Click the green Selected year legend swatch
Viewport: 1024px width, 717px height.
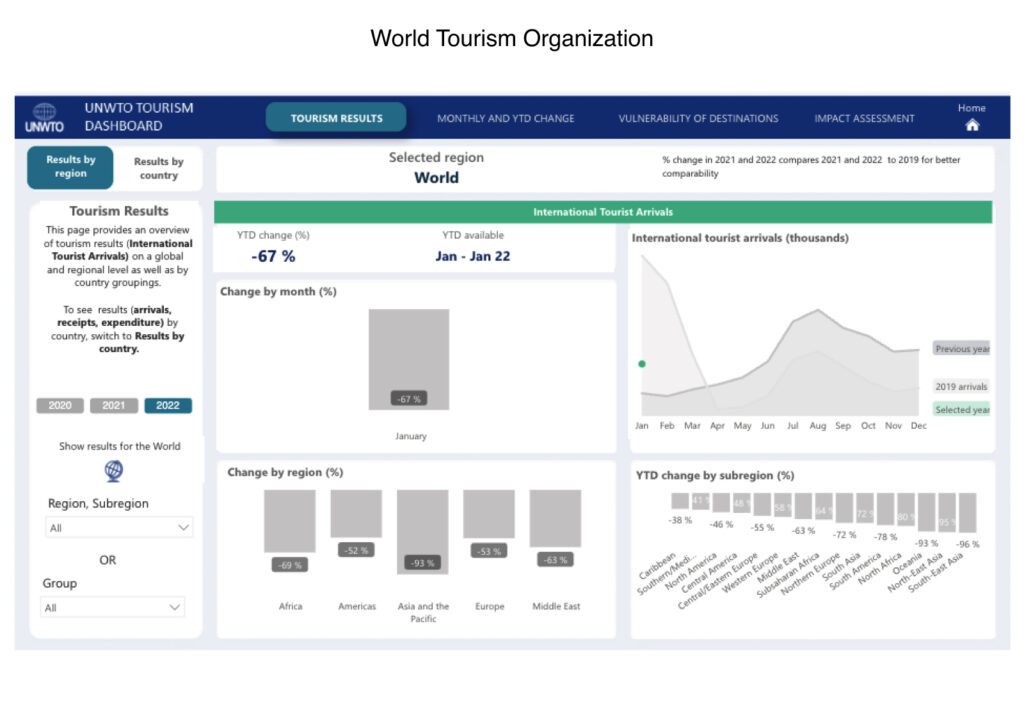[961, 409]
